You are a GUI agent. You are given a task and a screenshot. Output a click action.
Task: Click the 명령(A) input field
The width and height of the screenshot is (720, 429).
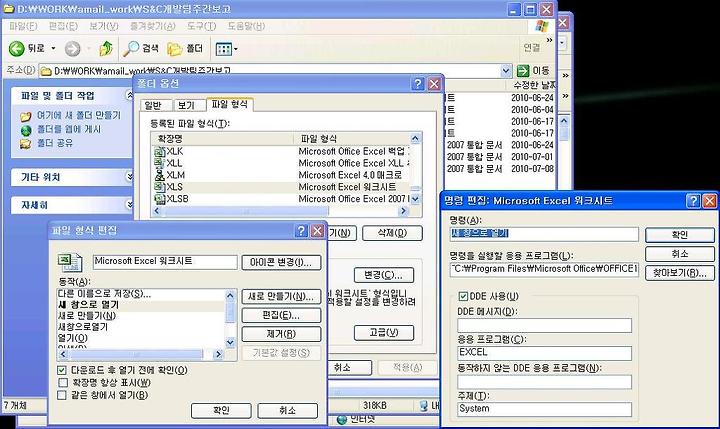tap(544, 234)
